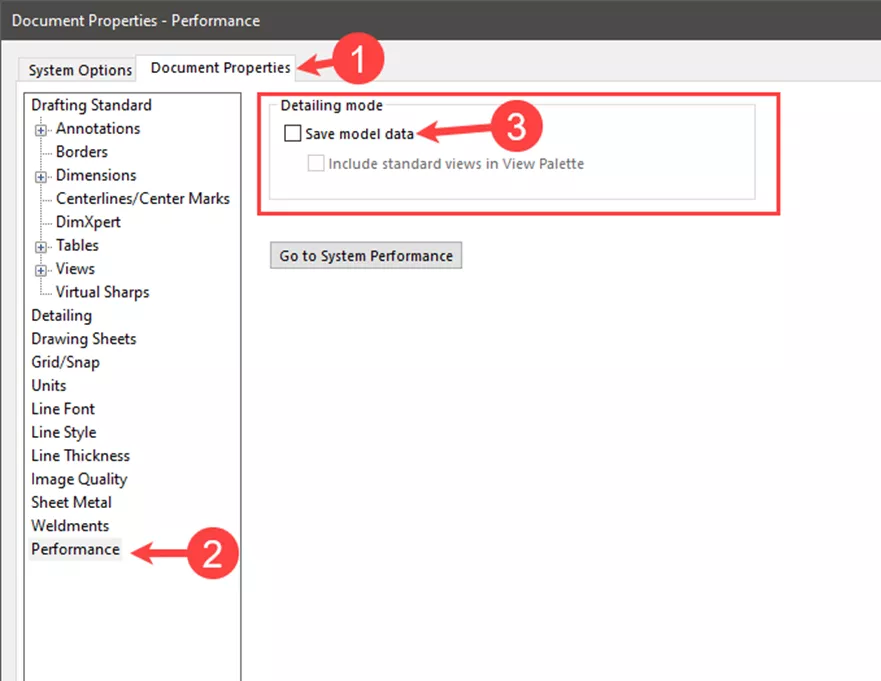The width and height of the screenshot is (881, 681).
Task: Expand the Tables tree node
Action: tap(40, 247)
